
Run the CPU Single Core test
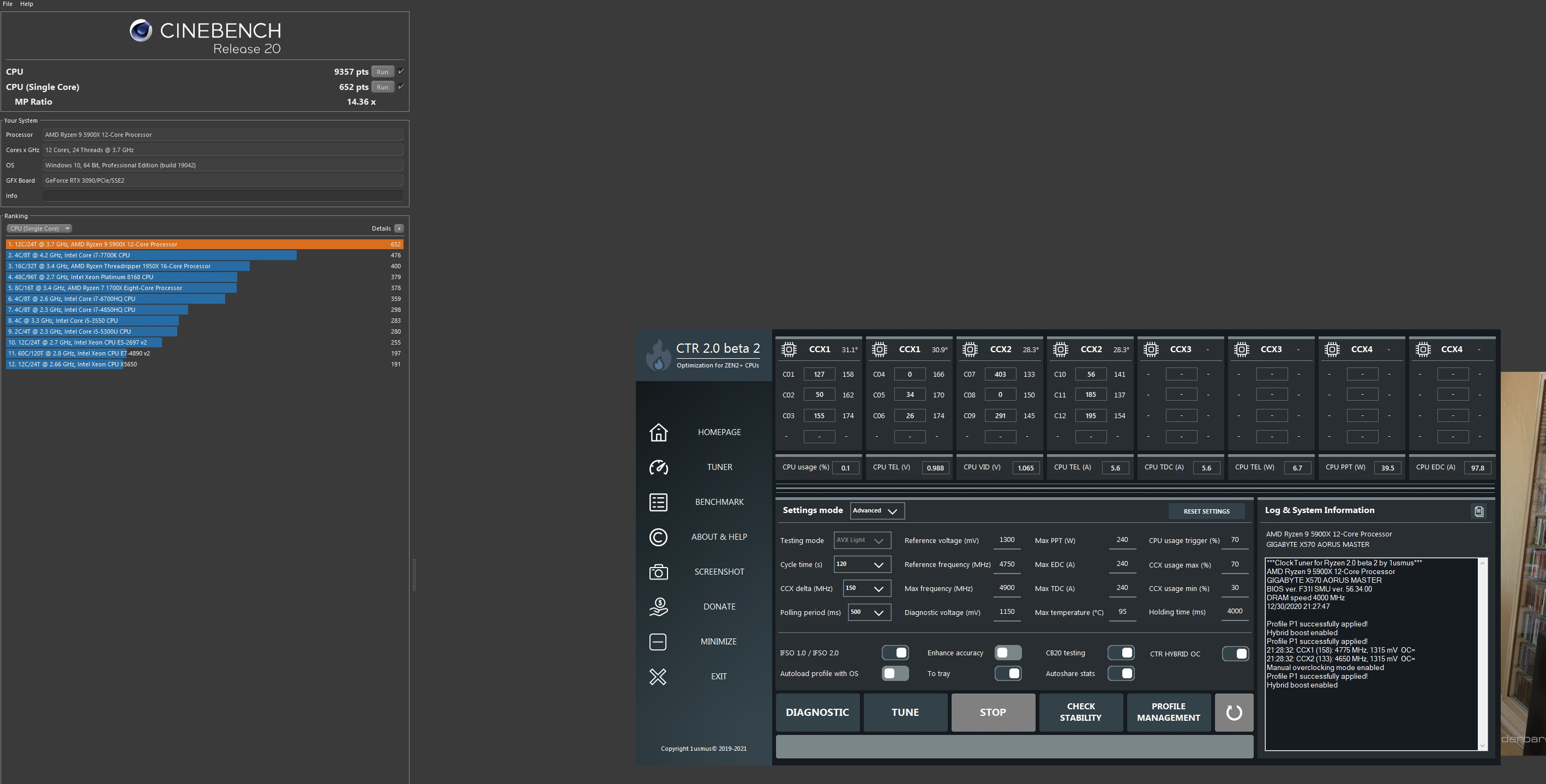[x=382, y=87]
